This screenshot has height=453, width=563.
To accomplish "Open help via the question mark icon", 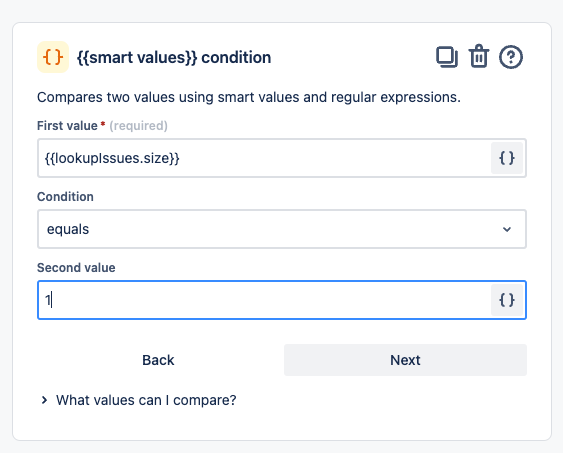I will point(511,57).
